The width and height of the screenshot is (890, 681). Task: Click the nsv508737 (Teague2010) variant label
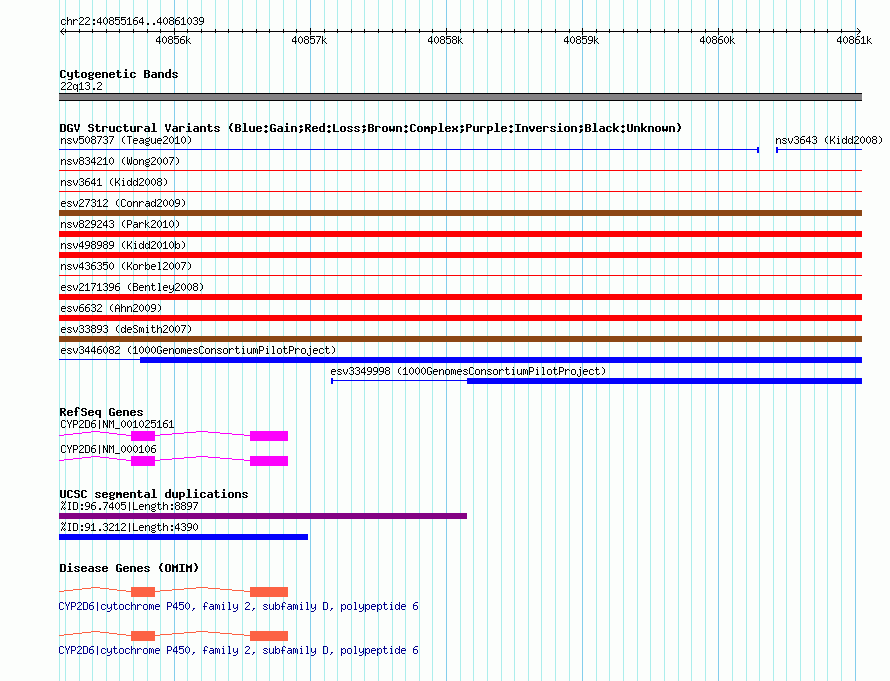coord(126,140)
